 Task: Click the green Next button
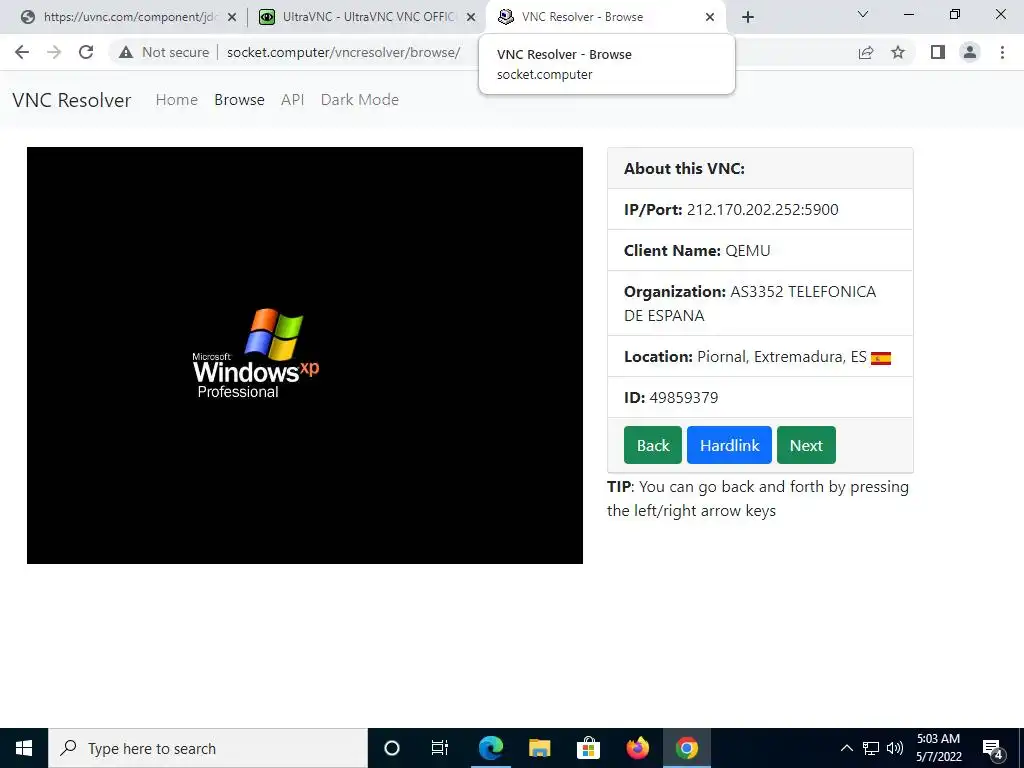click(x=806, y=445)
